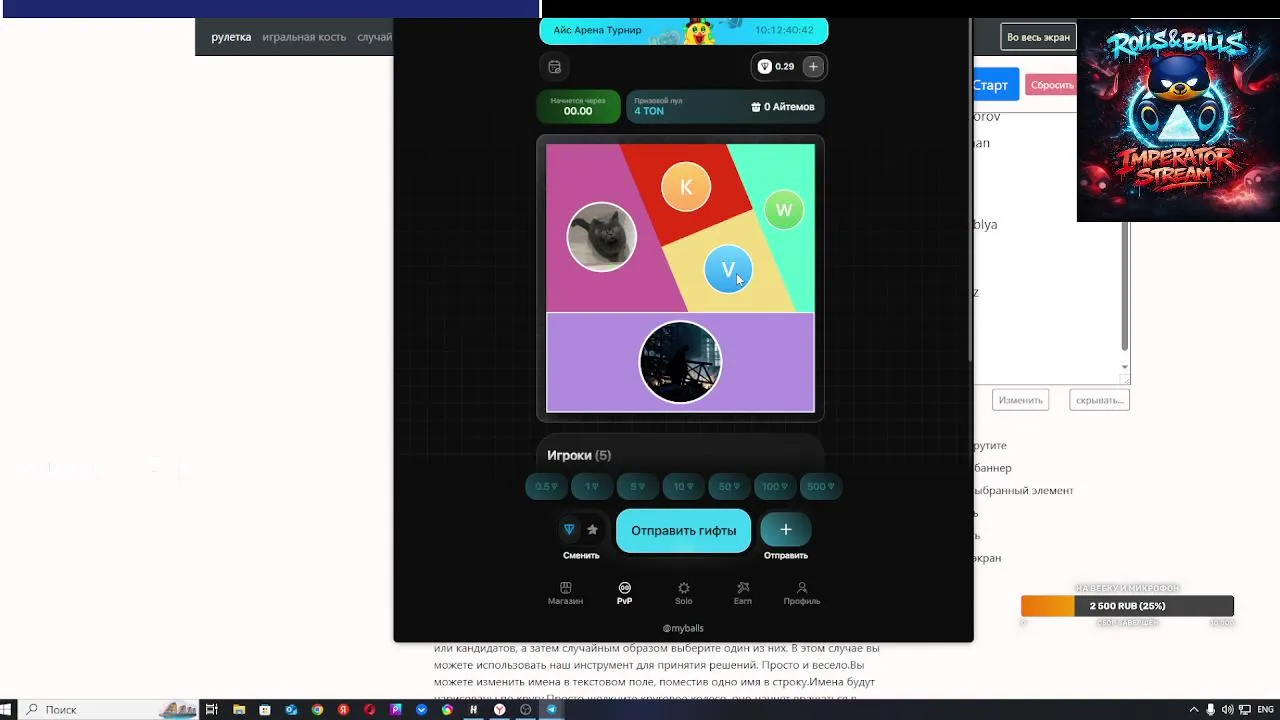Click the 2 500 RUB donation progress bar
This screenshot has height=720, width=1280.
pyautogui.click(x=1127, y=606)
